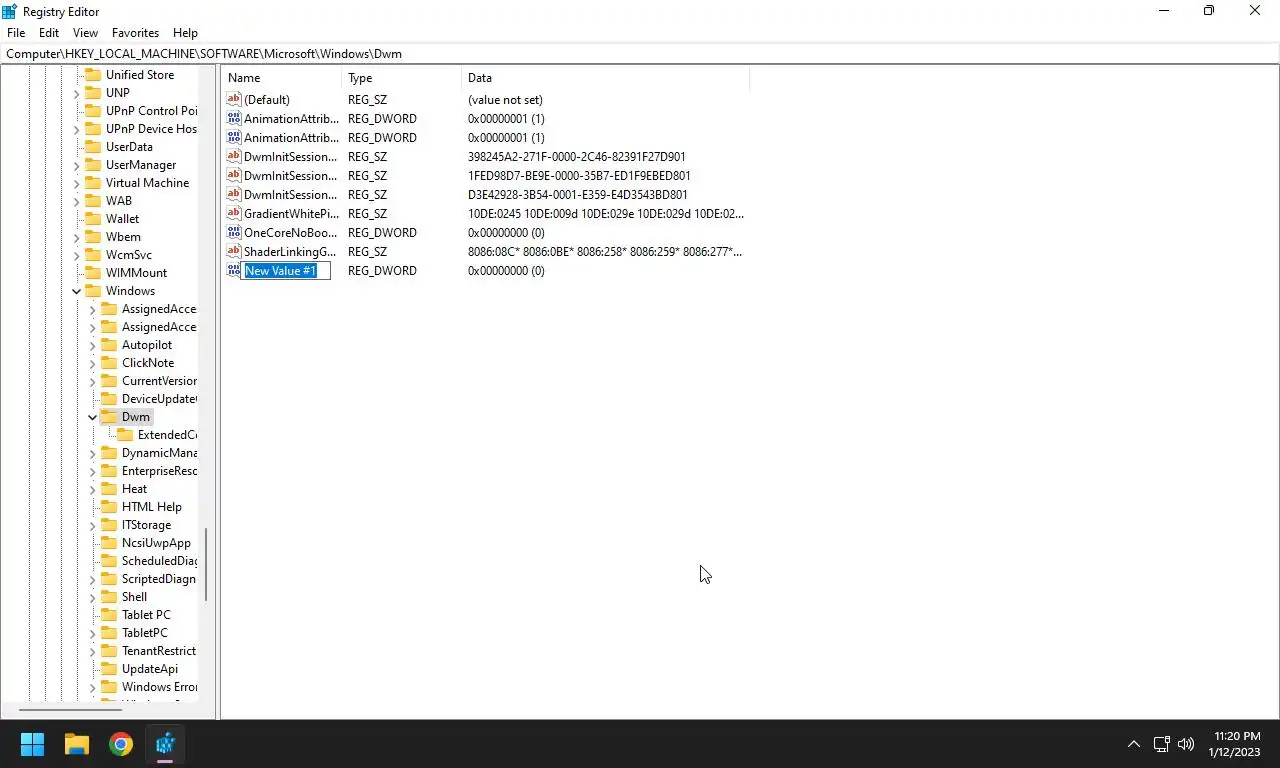Expand the WcmSvc tree node
Image resolution: width=1280 pixels, height=768 pixels.
pyautogui.click(x=77, y=255)
